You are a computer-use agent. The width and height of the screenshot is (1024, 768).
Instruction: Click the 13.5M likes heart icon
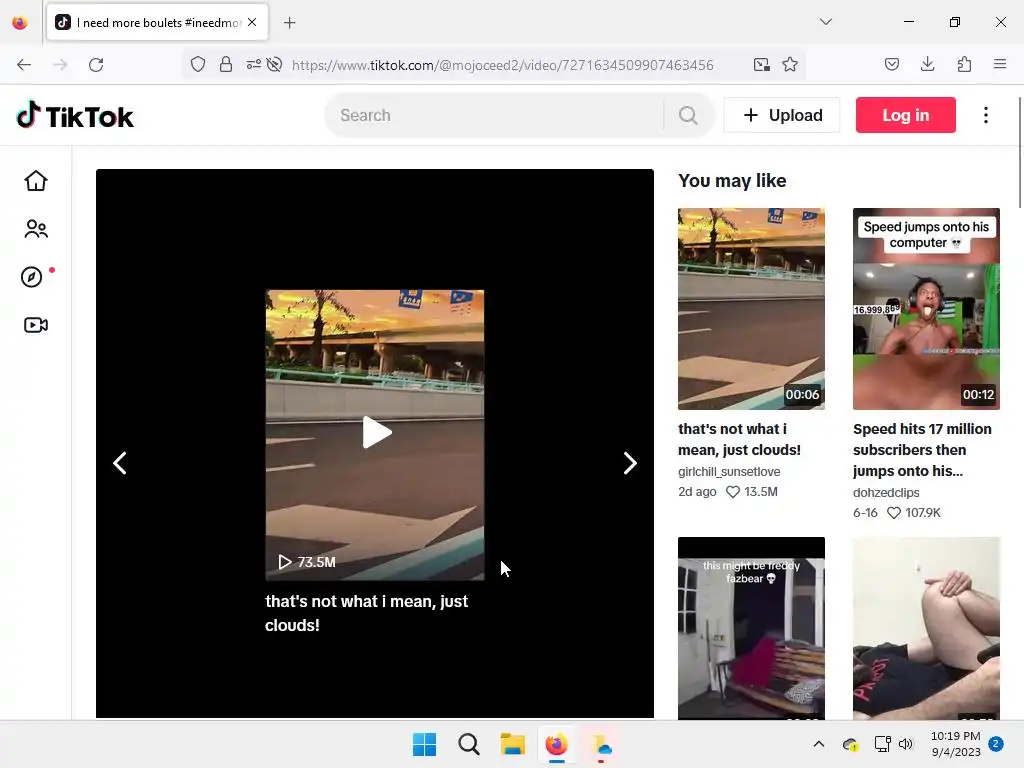point(733,492)
